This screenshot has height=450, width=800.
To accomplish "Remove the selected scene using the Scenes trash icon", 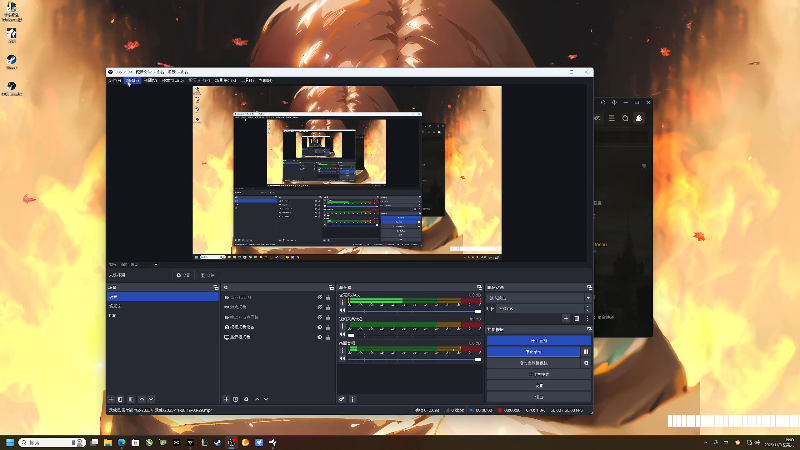I will tap(120, 399).
